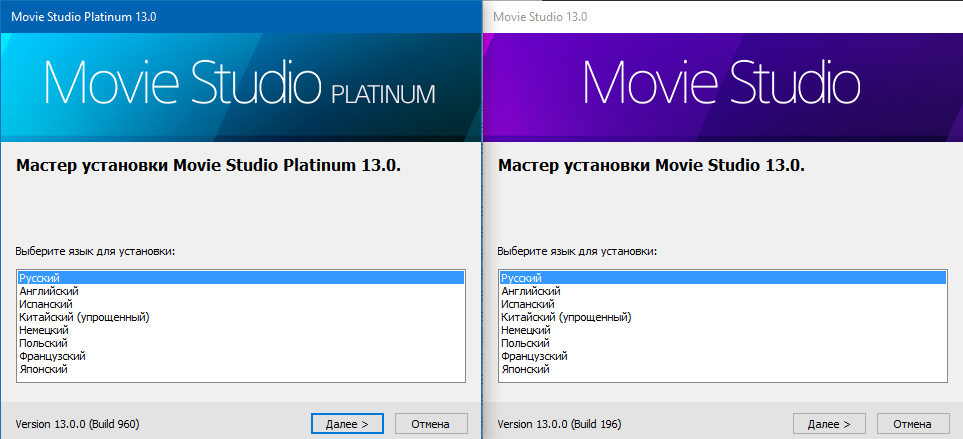Click Отмена in the Movie Studio Platinum installer
This screenshot has width=963, height=439.
click(431, 424)
